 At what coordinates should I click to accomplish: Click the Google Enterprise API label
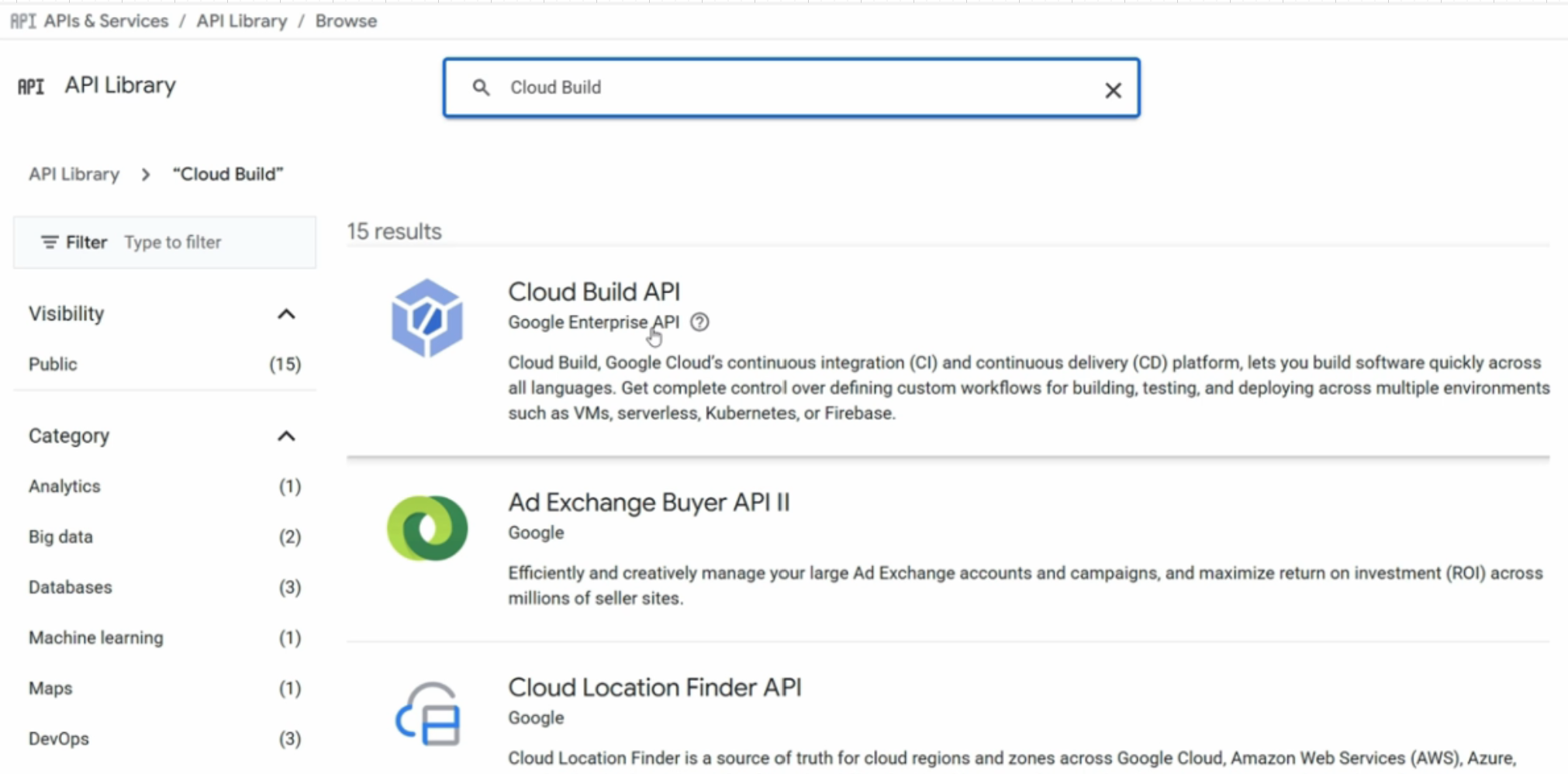594,322
